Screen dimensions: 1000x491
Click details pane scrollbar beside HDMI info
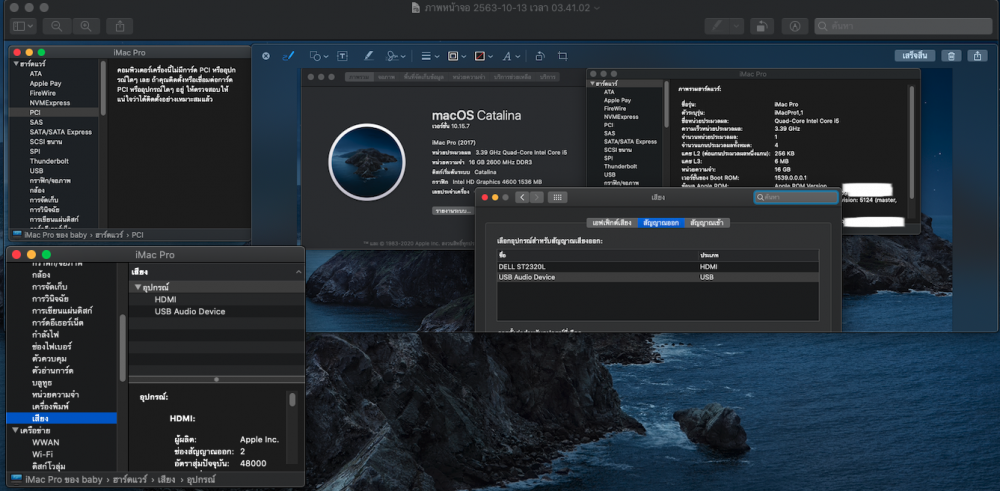(x=292, y=400)
